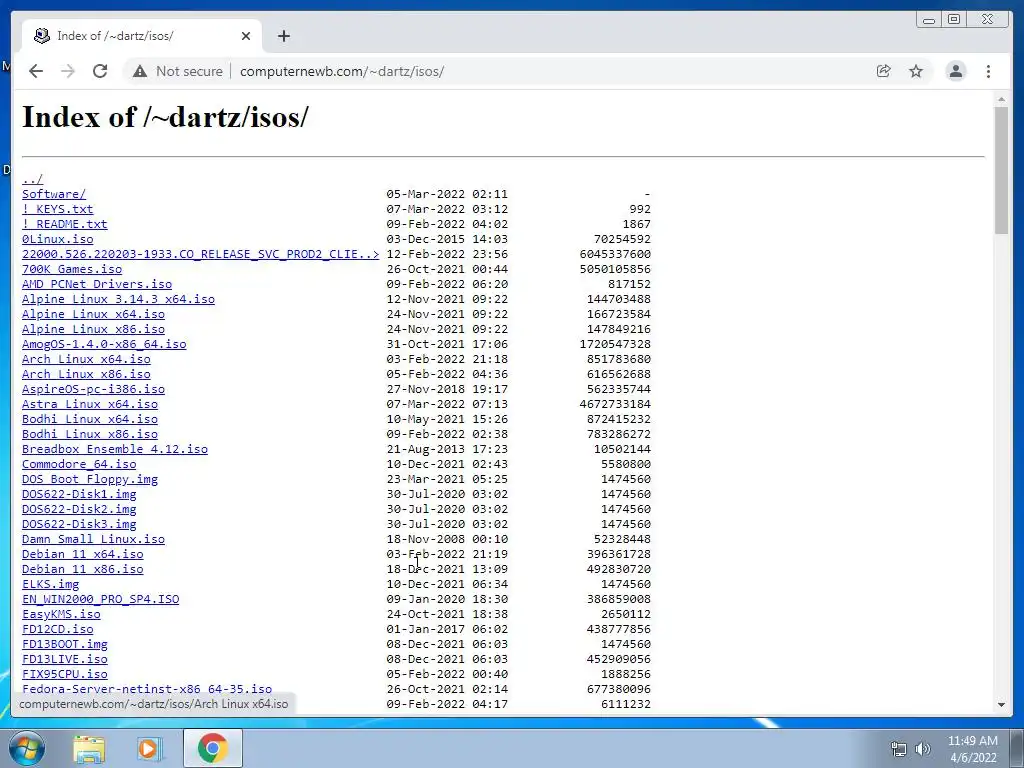Download Arch_Linux_x86.iso
Screen dimensions: 1024x768
click(86, 374)
